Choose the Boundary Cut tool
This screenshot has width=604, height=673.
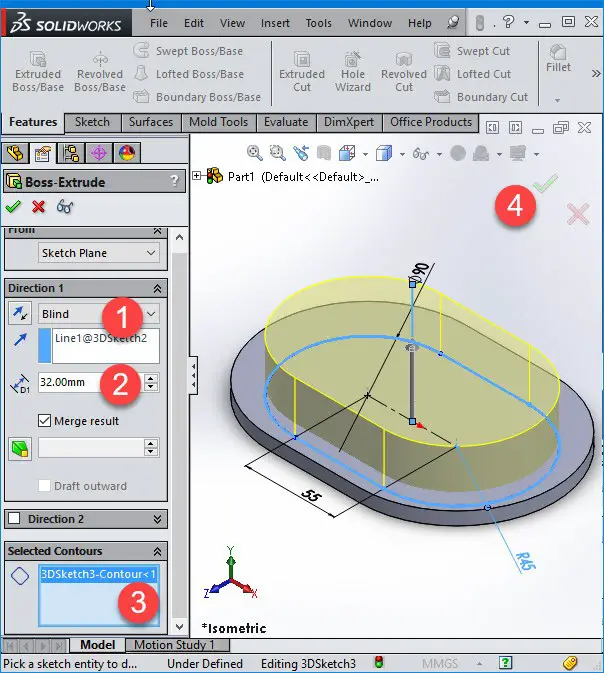[481, 97]
